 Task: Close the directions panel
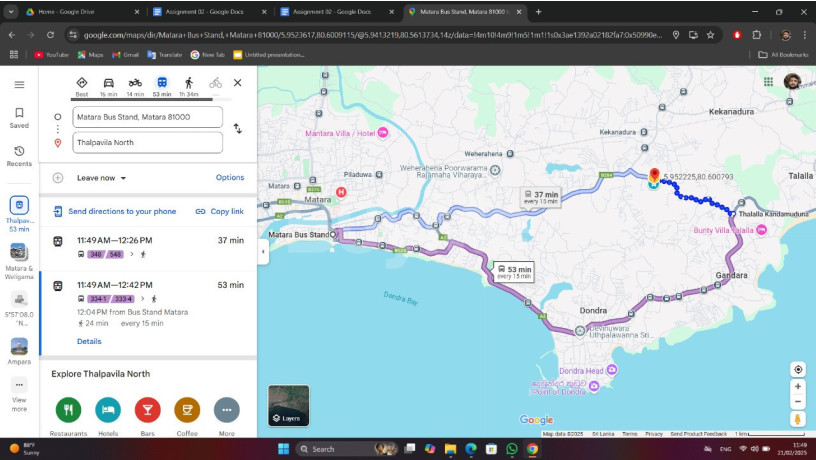tap(237, 83)
